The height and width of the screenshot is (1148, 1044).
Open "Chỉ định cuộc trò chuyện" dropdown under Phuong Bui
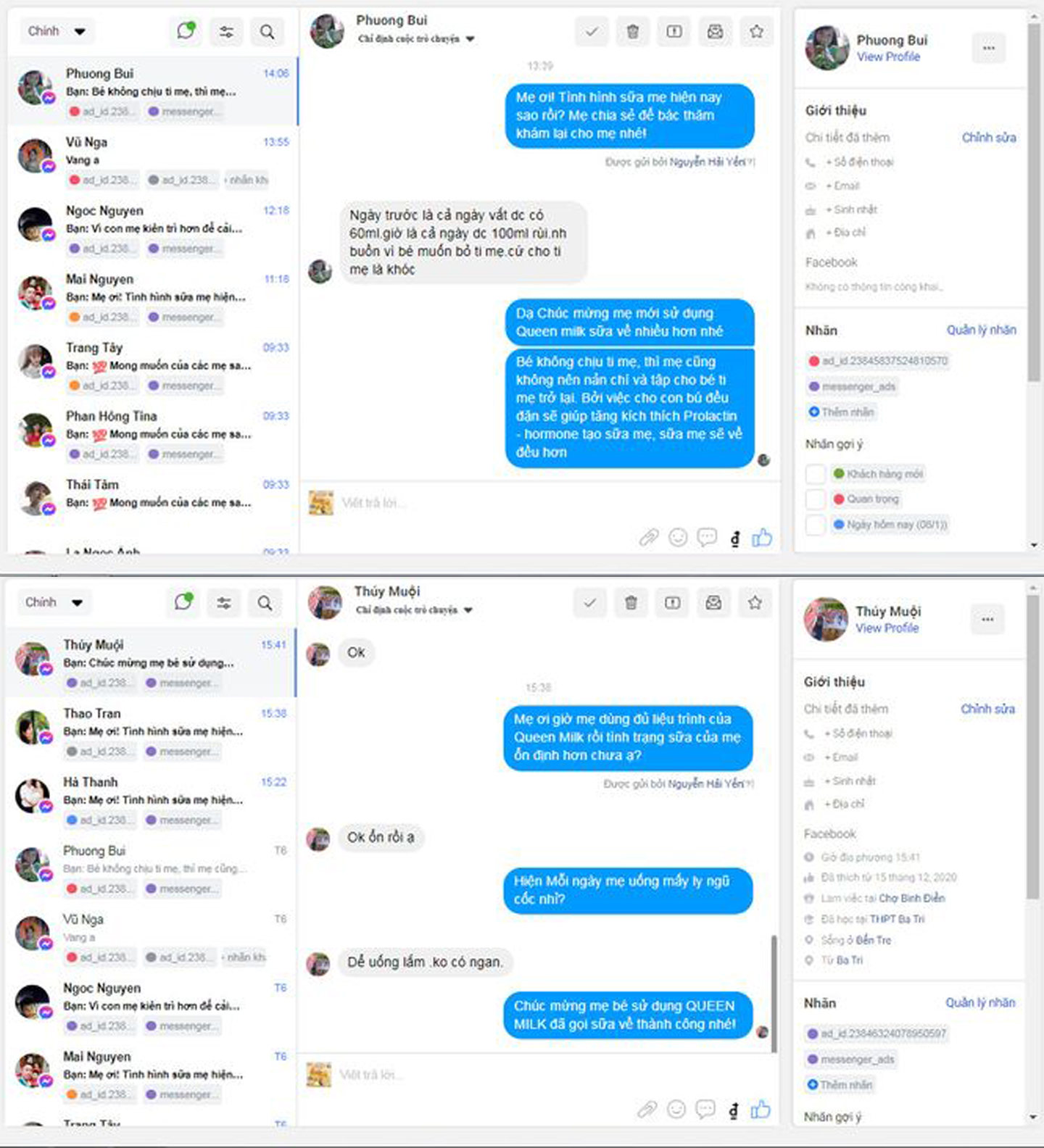pos(416,39)
